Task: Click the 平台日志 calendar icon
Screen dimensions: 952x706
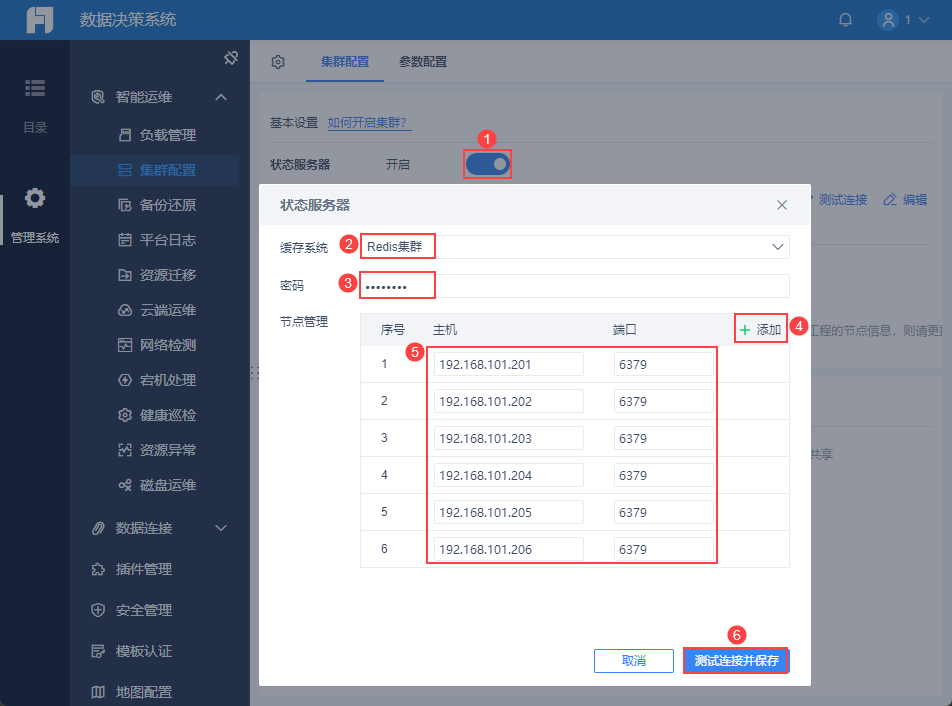Action: (124, 240)
